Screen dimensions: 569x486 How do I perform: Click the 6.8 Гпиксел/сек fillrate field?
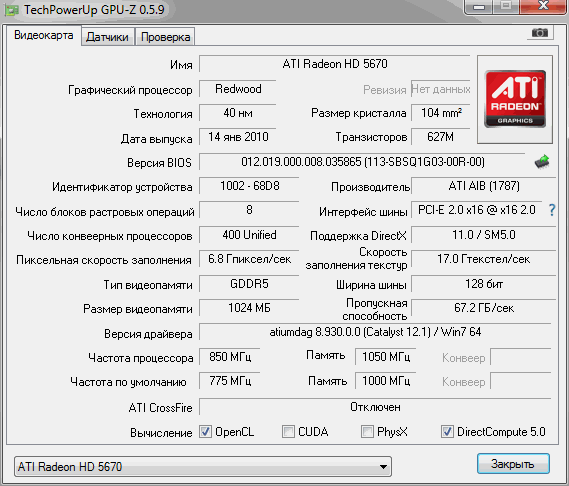click(249, 259)
